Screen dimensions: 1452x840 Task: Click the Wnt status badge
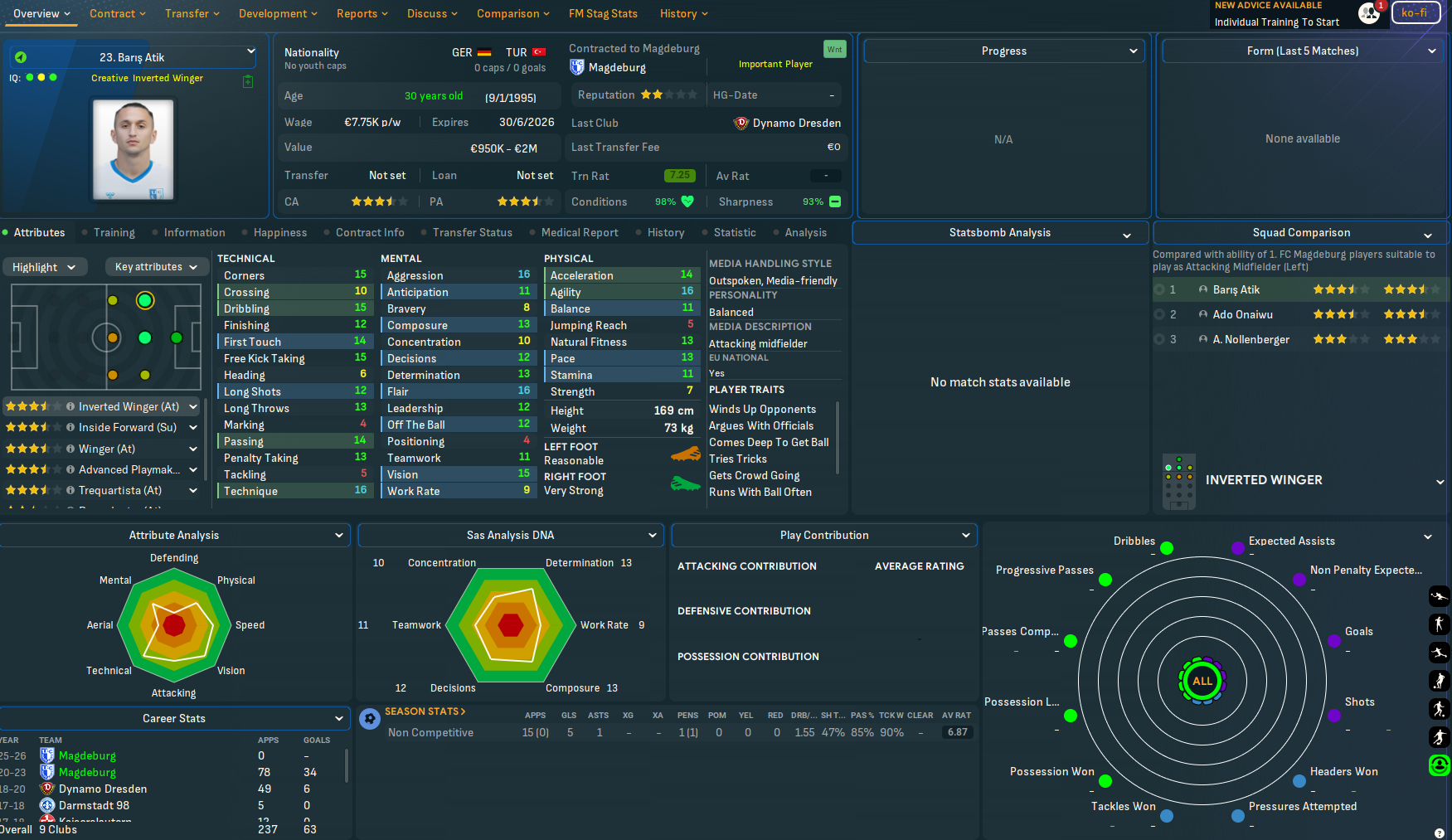[834, 49]
